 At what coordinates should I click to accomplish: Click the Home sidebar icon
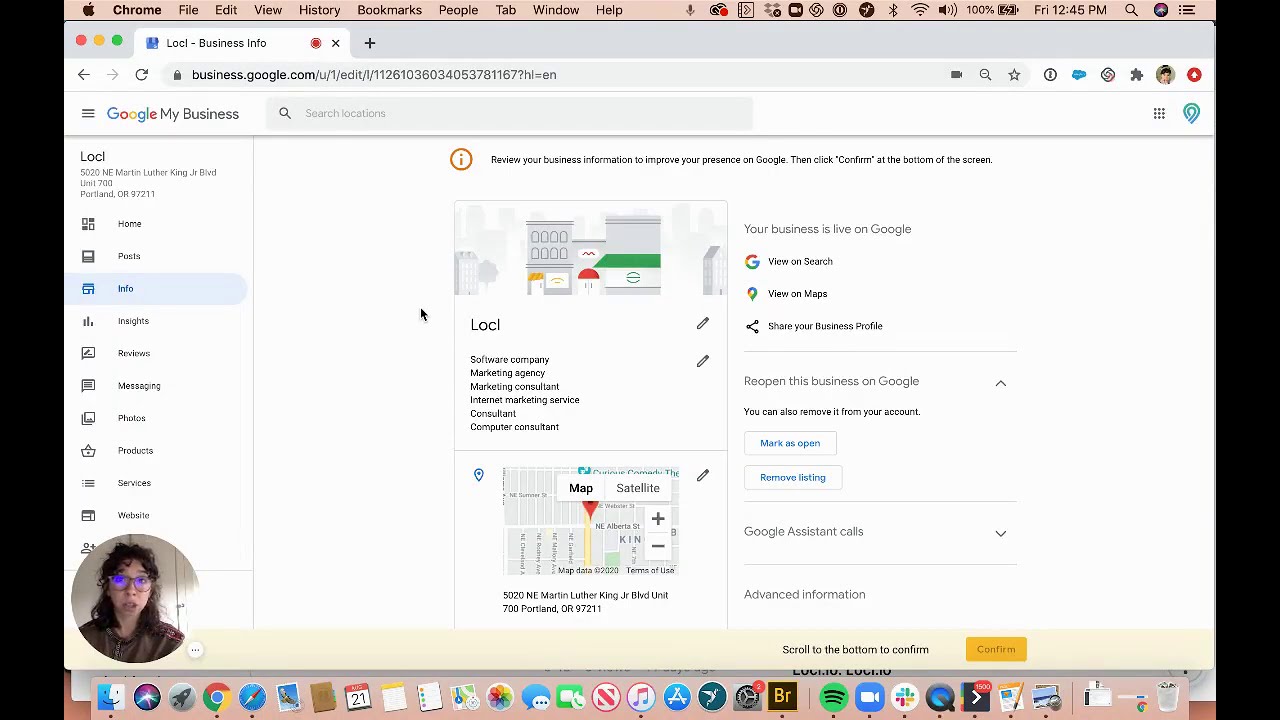[88, 224]
